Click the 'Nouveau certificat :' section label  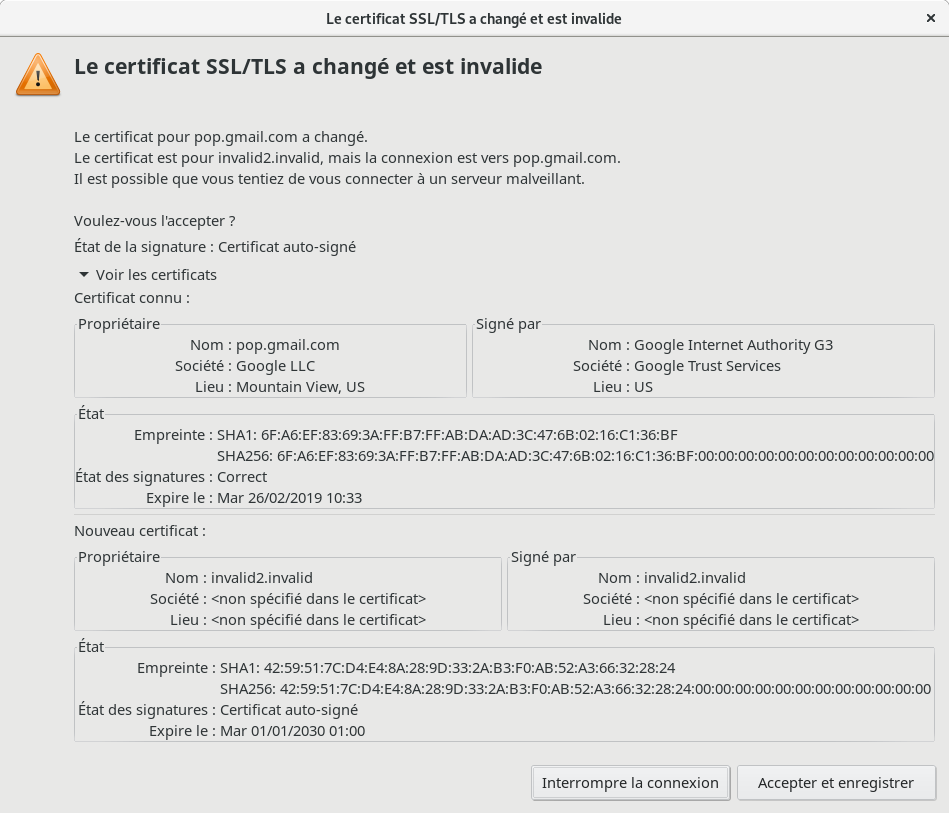pyautogui.click(x=139, y=531)
